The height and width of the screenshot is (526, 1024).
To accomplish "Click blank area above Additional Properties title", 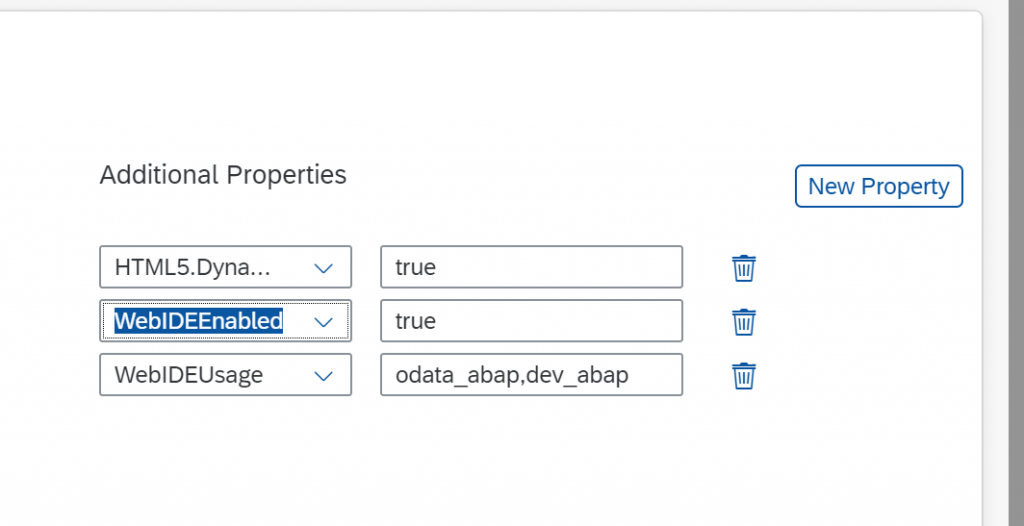I will [x=457, y=85].
